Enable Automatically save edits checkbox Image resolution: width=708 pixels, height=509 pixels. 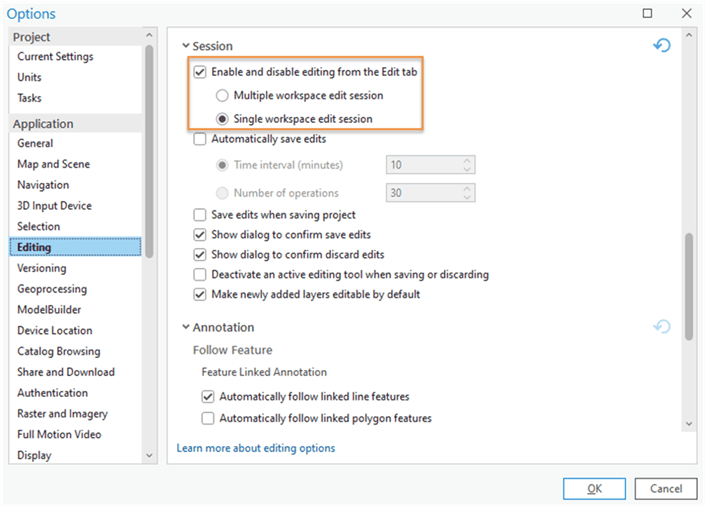(x=200, y=140)
